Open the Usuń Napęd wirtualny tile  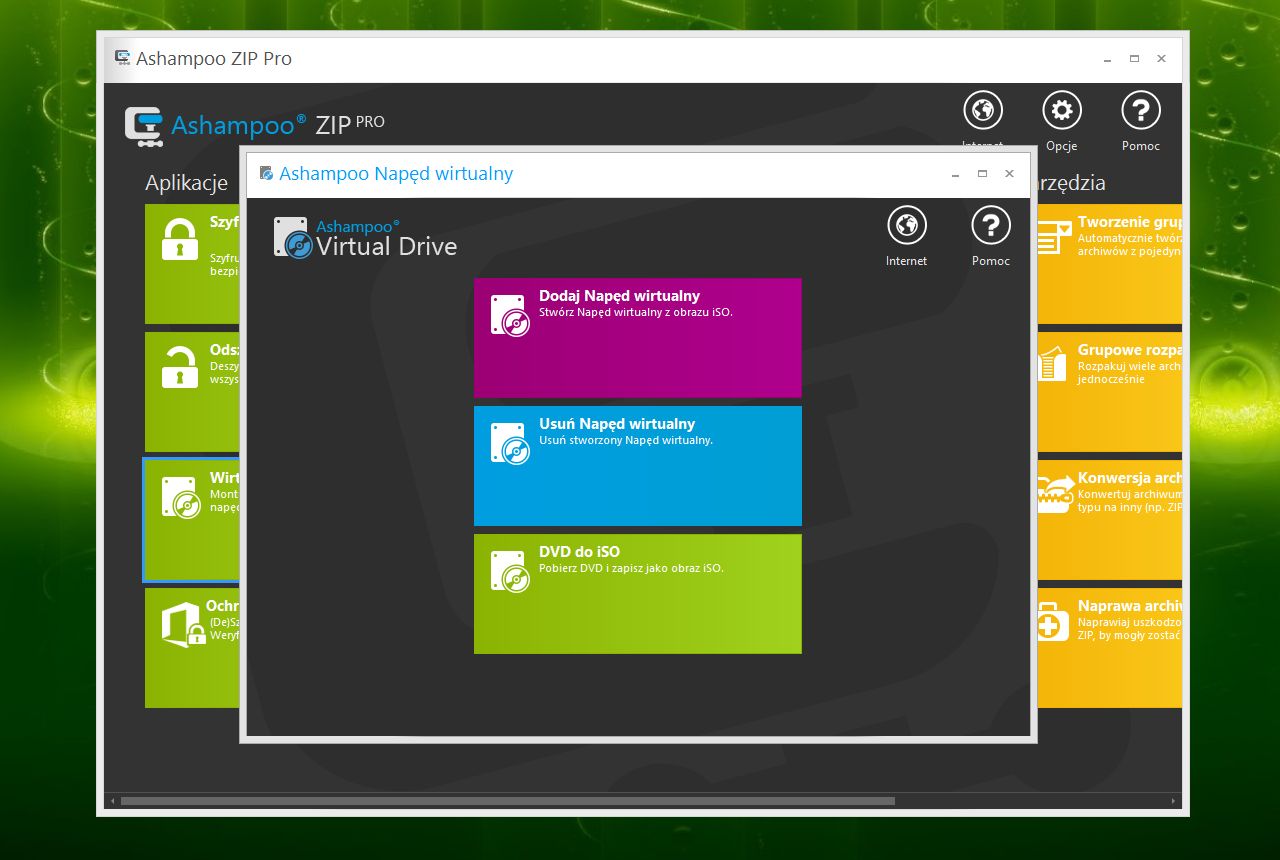coord(638,466)
